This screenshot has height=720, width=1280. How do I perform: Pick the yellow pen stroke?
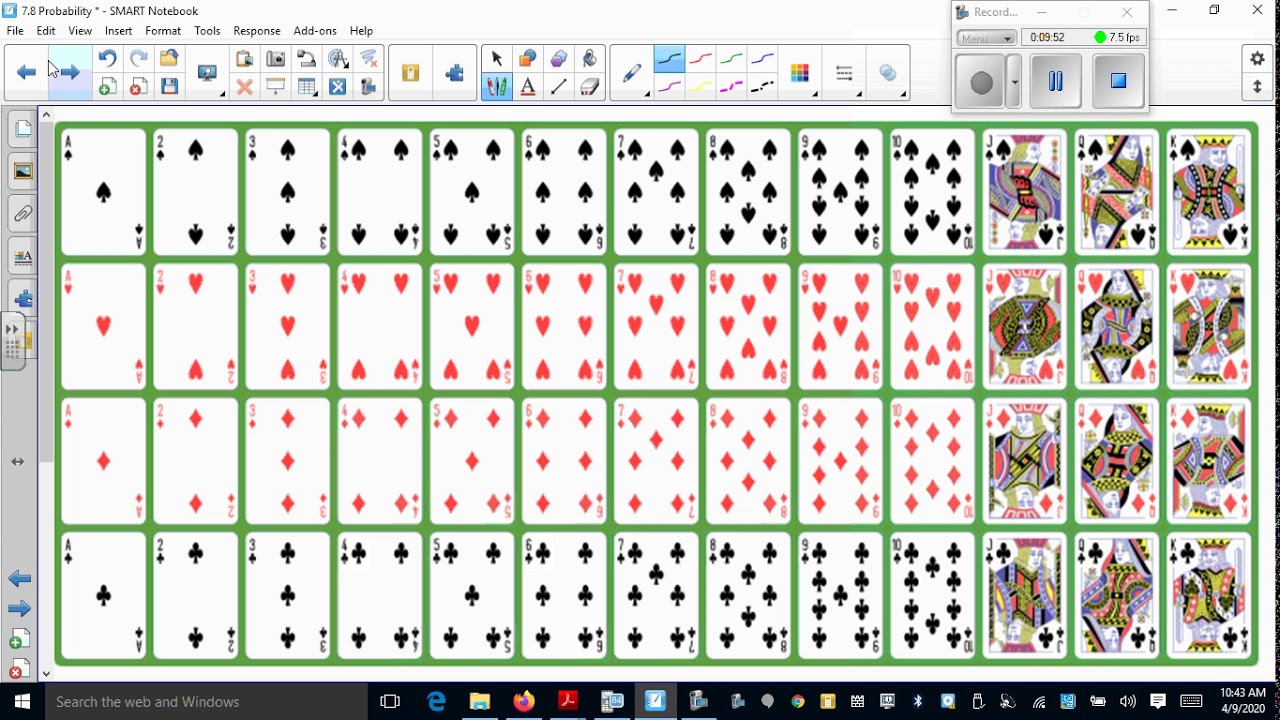700,87
